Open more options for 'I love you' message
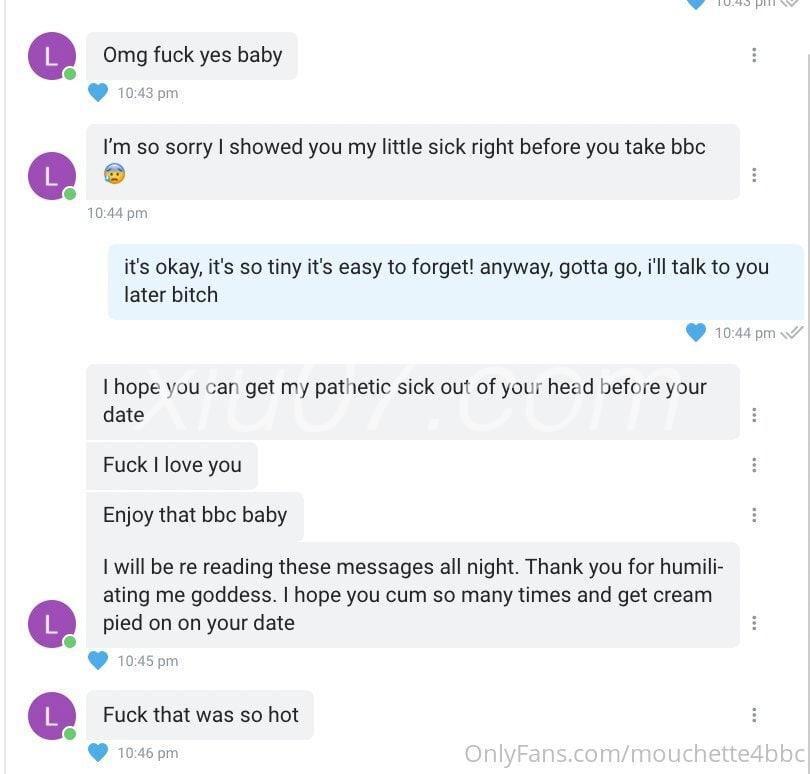The width and height of the screenshot is (810, 774). [754, 465]
